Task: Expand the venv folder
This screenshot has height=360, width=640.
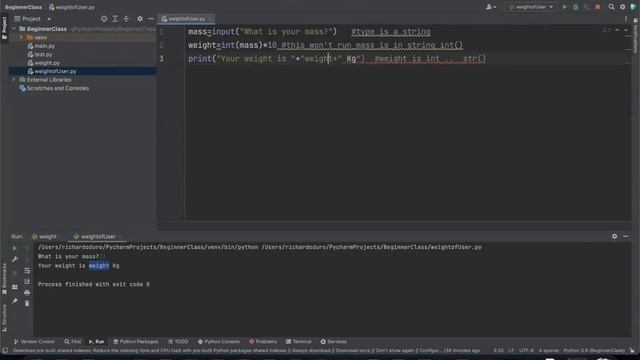Action: click(21, 38)
